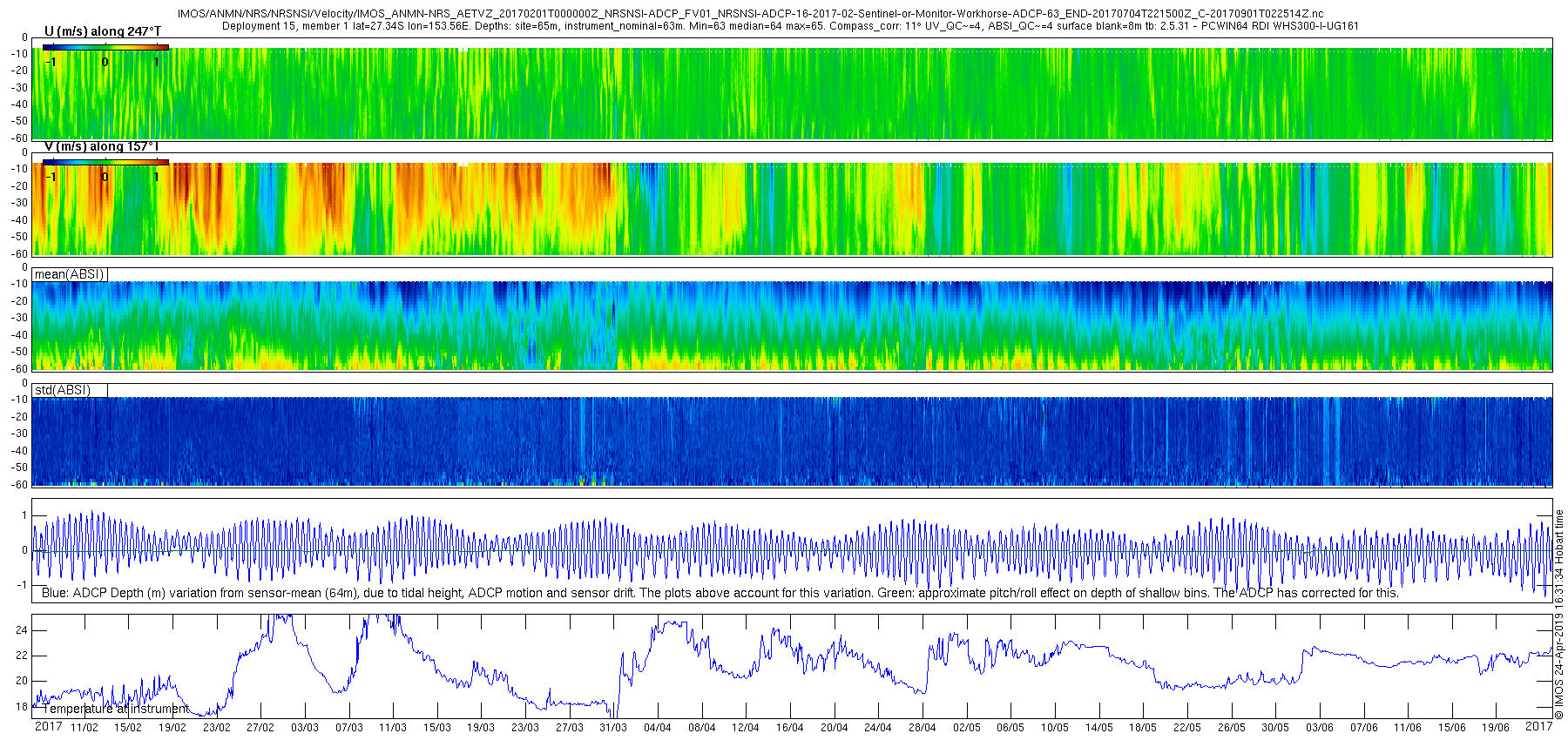This screenshot has width=1568, height=740.
Task: Click the 18 tick on the temperature axis
Action: pos(22,707)
